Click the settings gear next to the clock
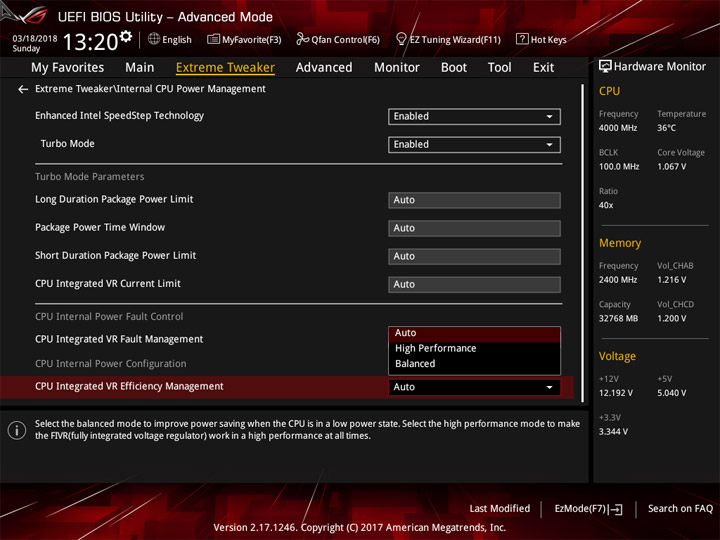Screen dimensions: 720x540 (126, 36)
